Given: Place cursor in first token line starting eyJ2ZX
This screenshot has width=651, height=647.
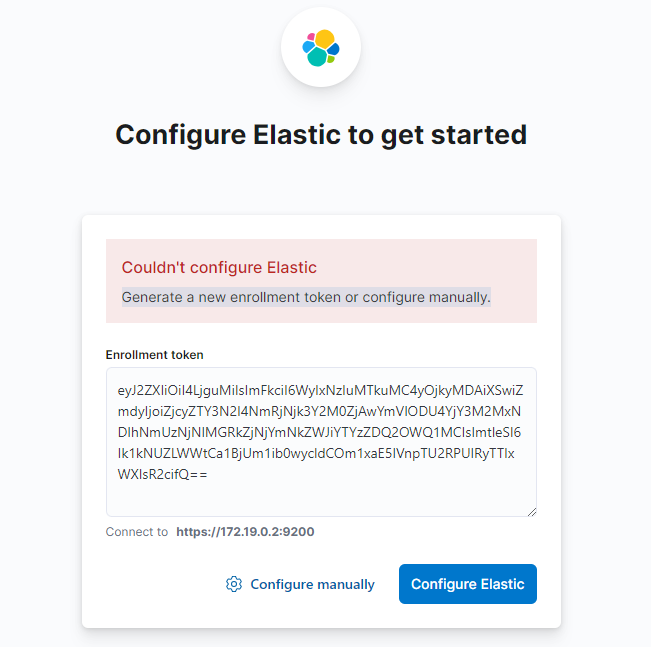Looking at the screenshot, I should [x=320, y=390].
